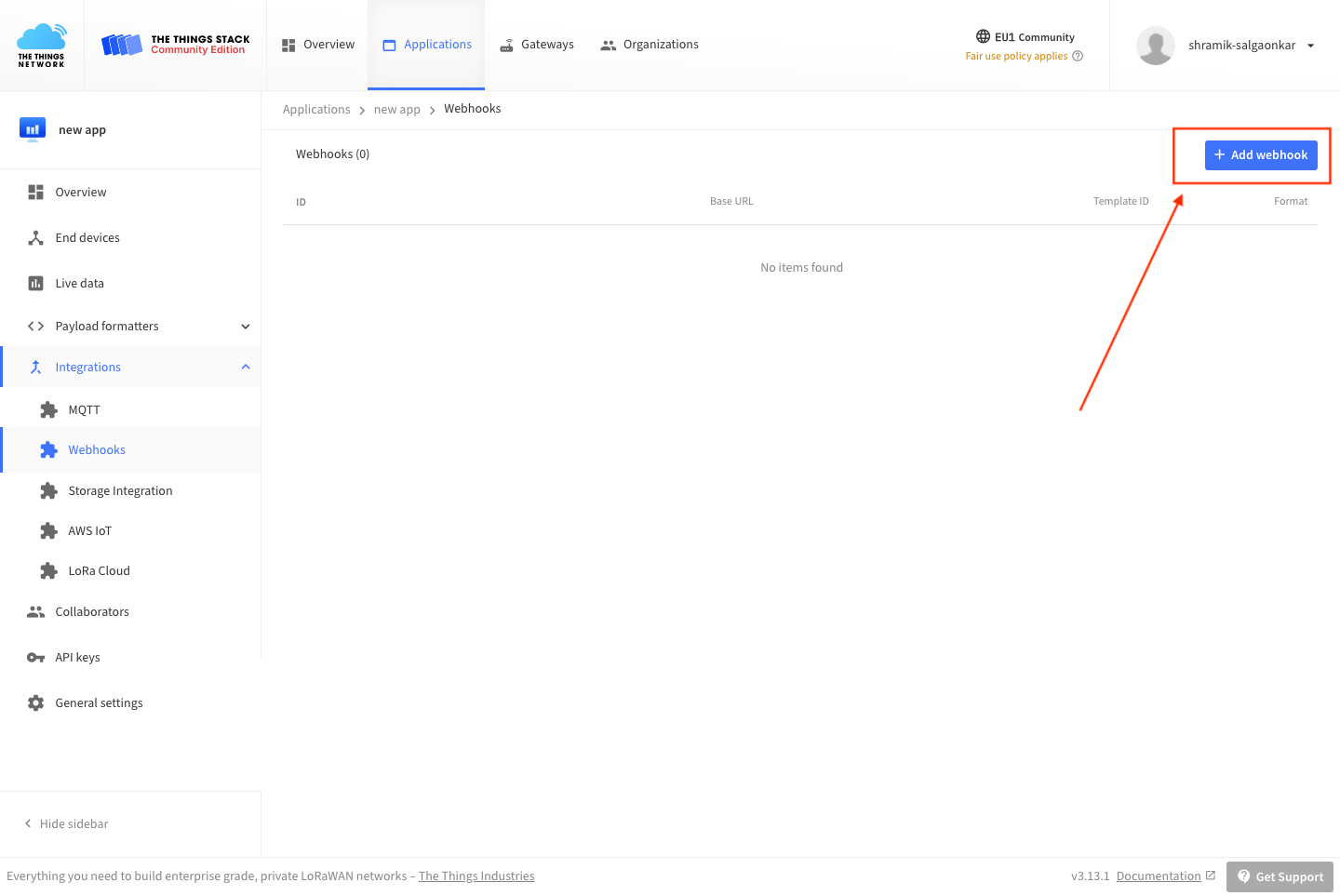Click the Base URL column header
Image resolution: width=1340 pixels, height=896 pixels.
click(731, 201)
